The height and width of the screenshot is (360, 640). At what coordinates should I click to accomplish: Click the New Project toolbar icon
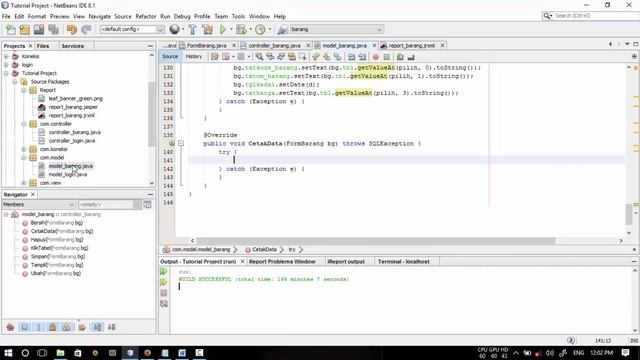pyautogui.click(x=24, y=29)
